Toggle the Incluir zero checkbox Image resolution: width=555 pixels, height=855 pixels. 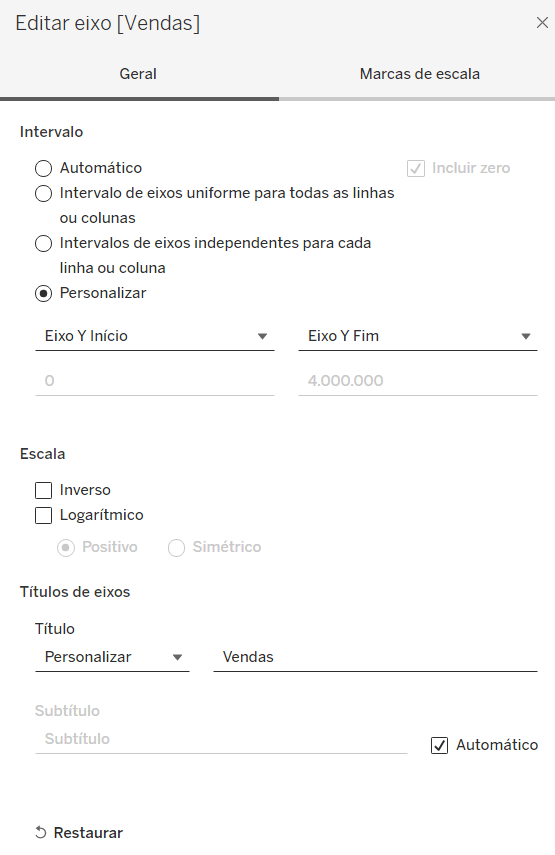(416, 168)
